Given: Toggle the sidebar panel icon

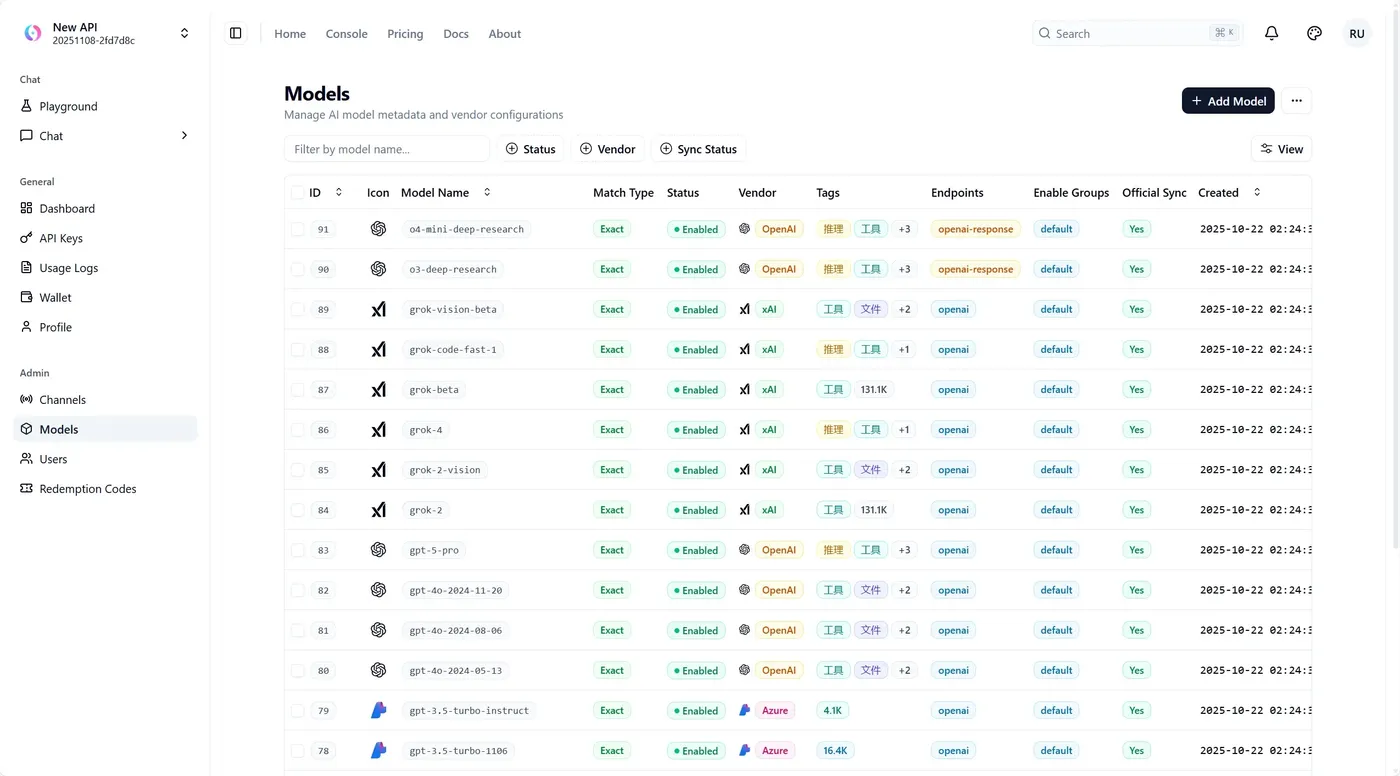Looking at the screenshot, I should [236, 33].
